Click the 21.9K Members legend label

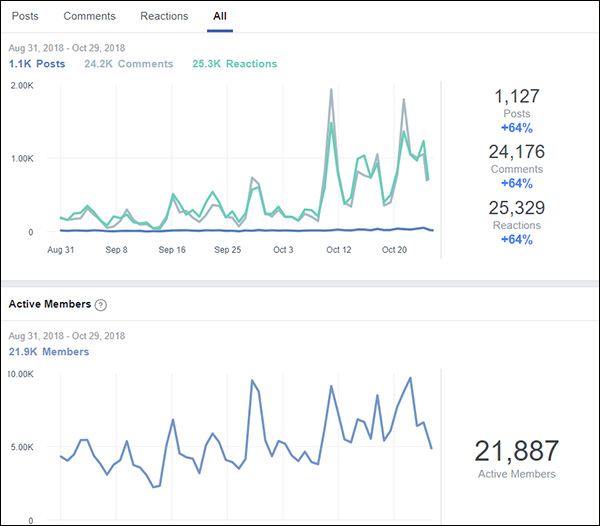click(x=49, y=352)
